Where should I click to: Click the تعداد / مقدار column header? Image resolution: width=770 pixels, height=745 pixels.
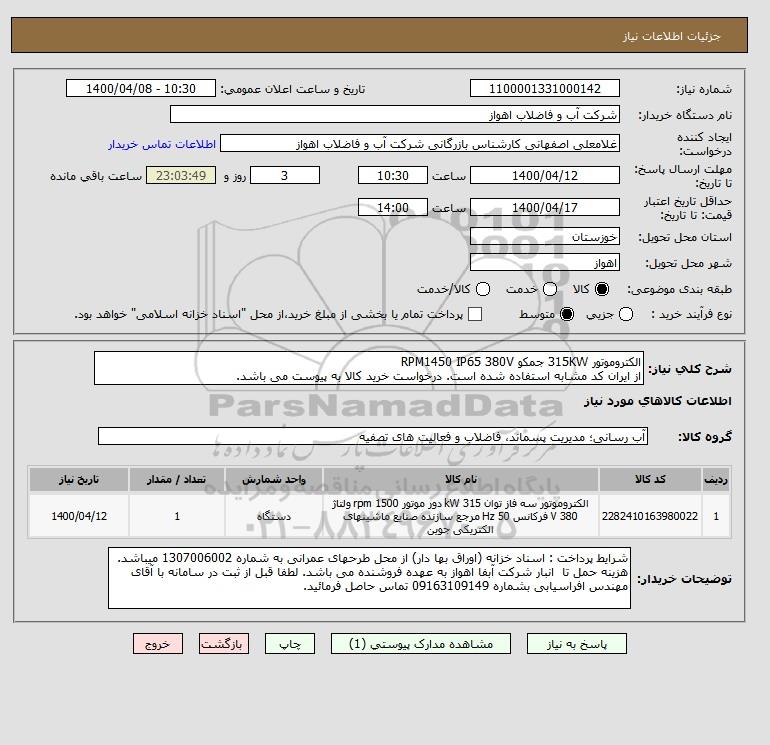(177, 479)
